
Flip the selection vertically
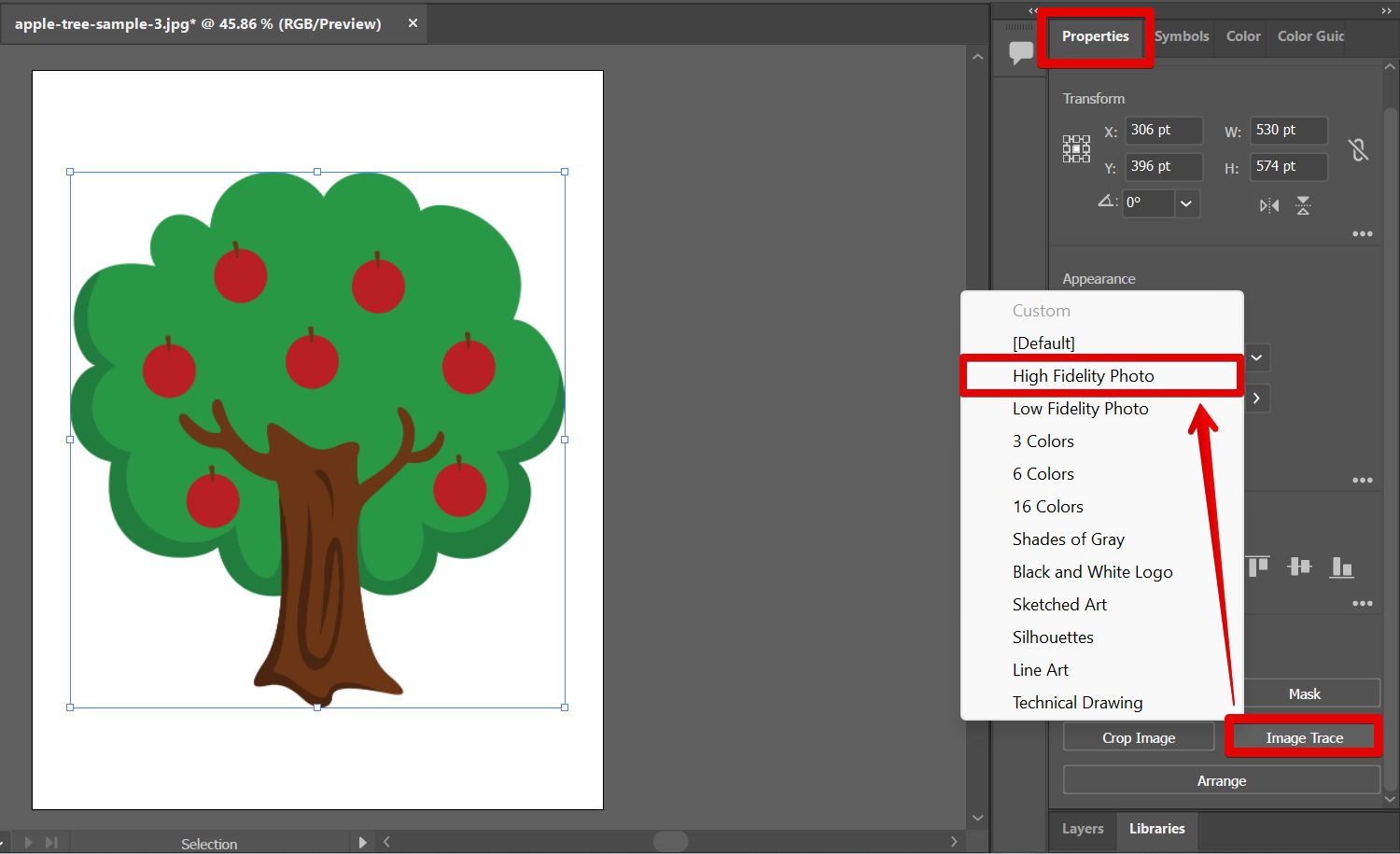(x=1303, y=205)
